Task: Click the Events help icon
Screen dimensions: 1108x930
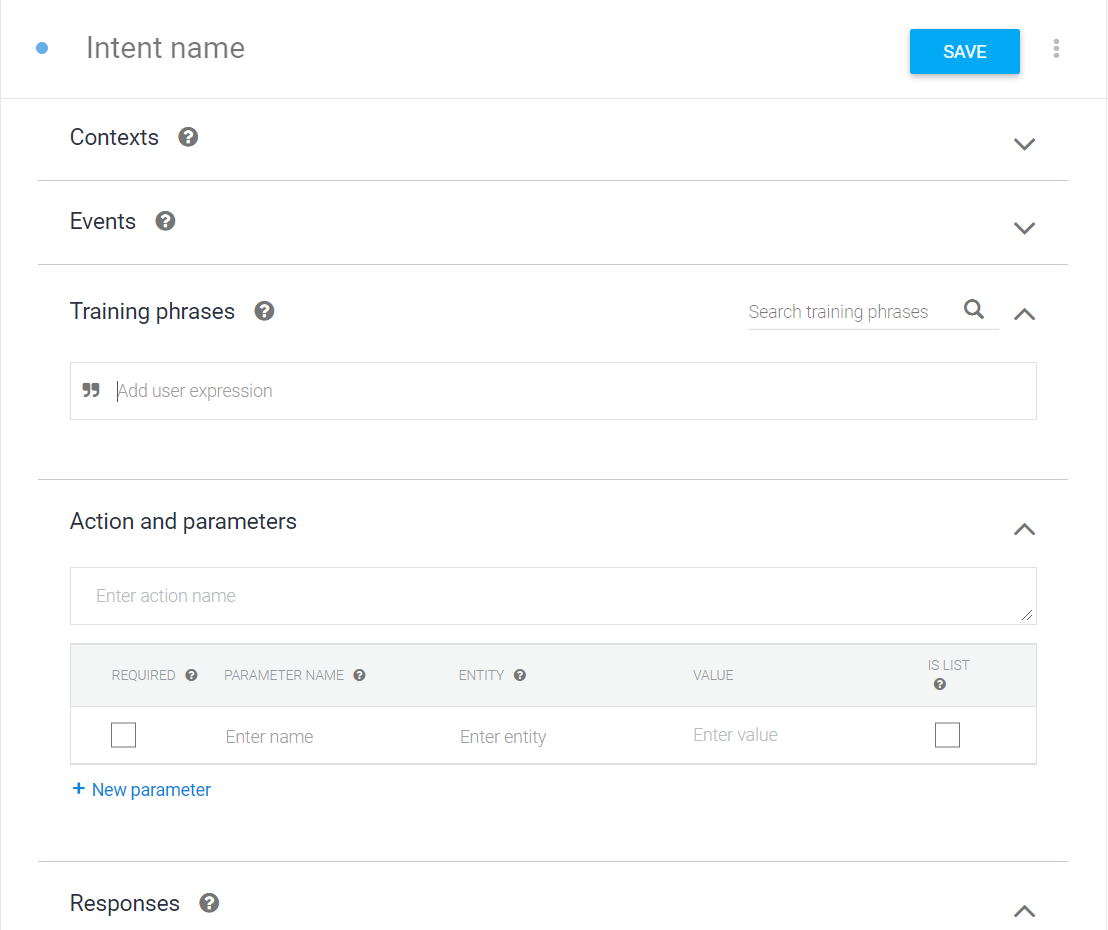Action: [165, 221]
